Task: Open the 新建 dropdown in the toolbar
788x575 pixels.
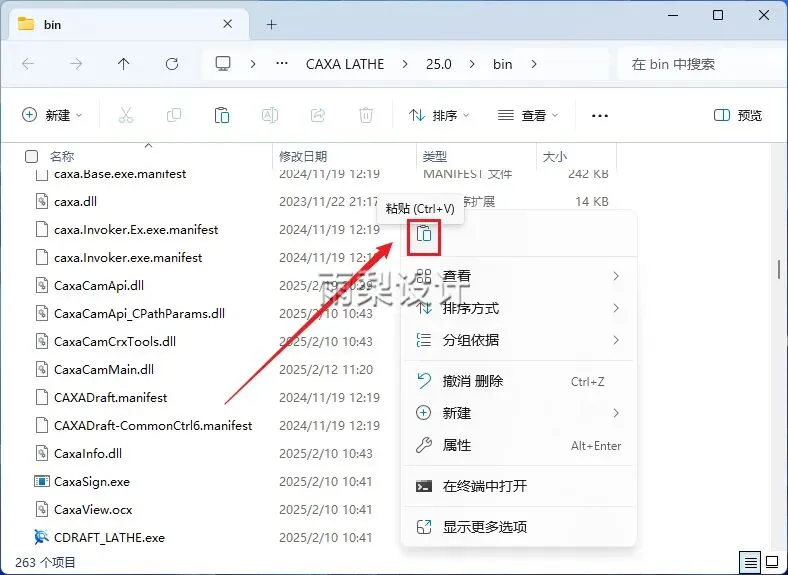Action: (52, 116)
